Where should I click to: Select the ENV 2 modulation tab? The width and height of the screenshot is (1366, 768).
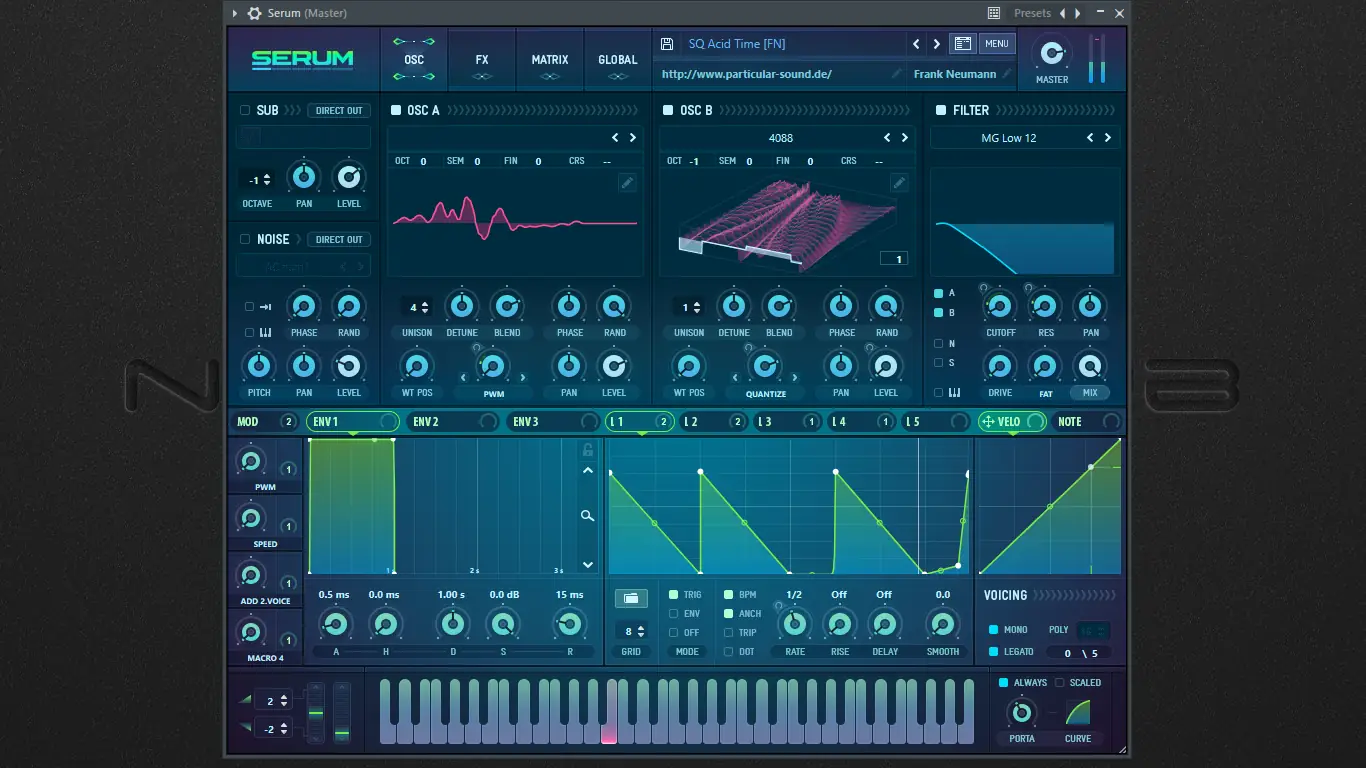point(453,422)
